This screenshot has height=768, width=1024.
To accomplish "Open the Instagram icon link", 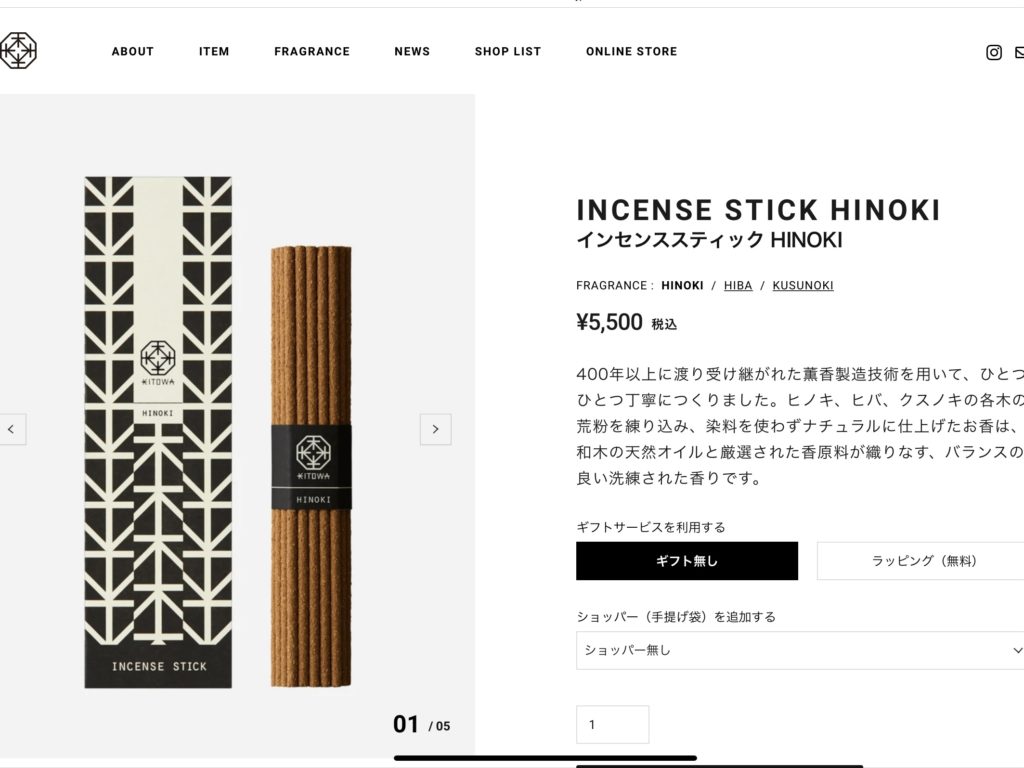I will (993, 52).
